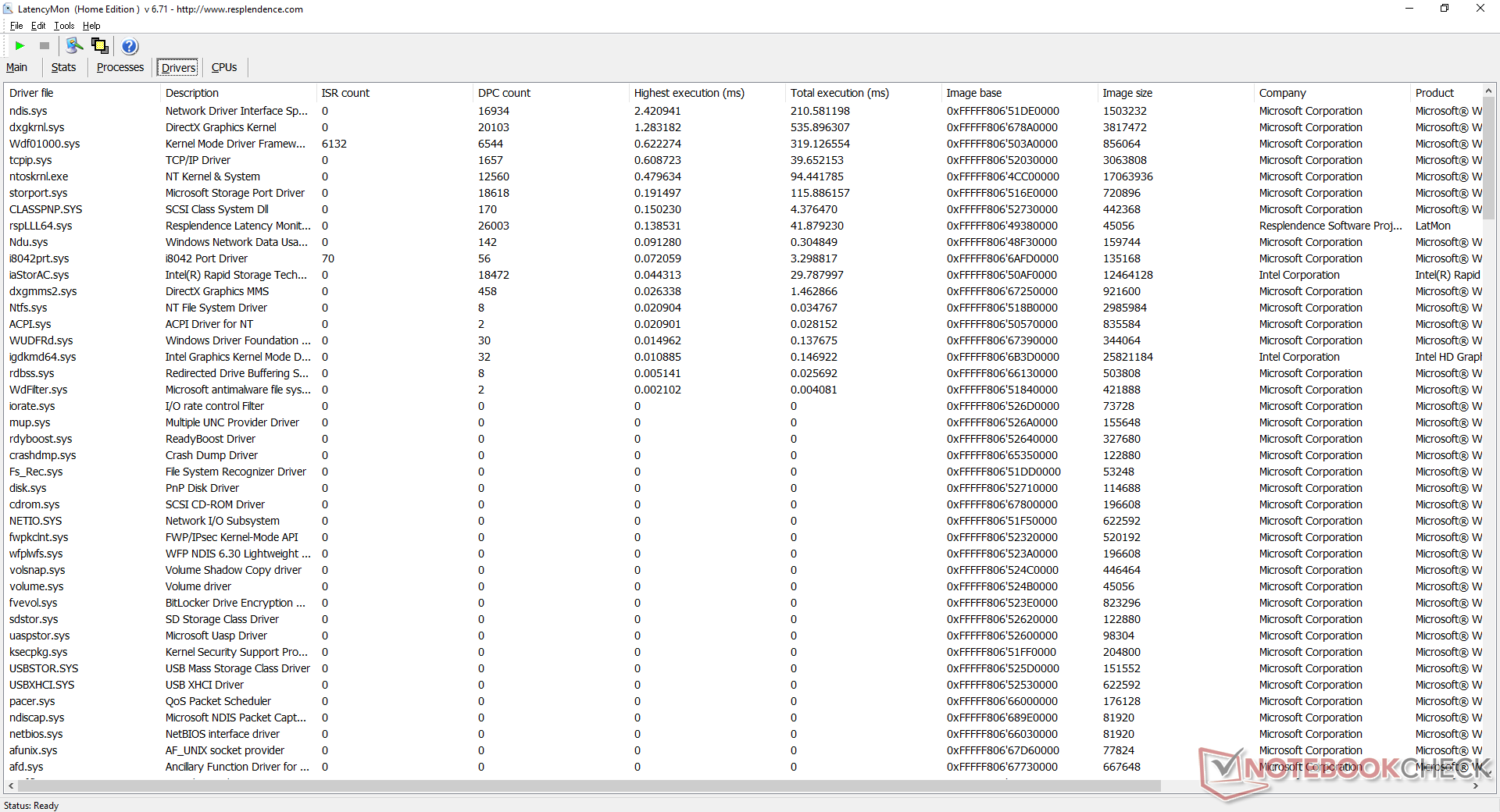
Task: Select the WUDFRd.sys driver row
Action: 743,340
